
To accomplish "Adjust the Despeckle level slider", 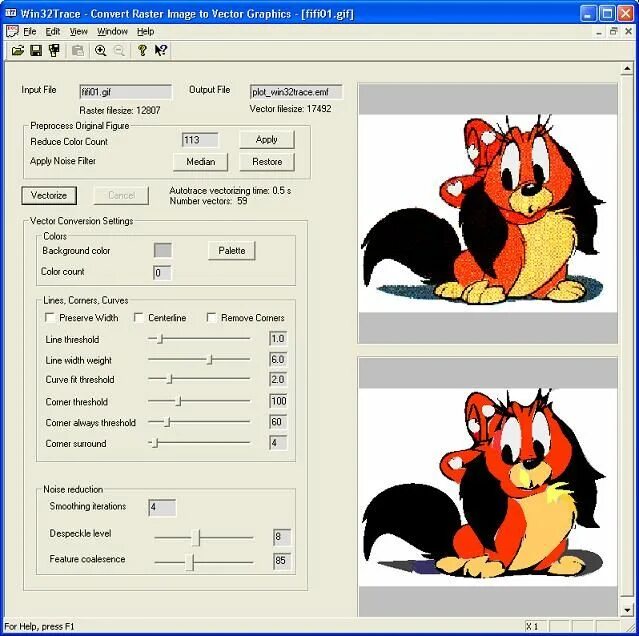I will (204, 538).
